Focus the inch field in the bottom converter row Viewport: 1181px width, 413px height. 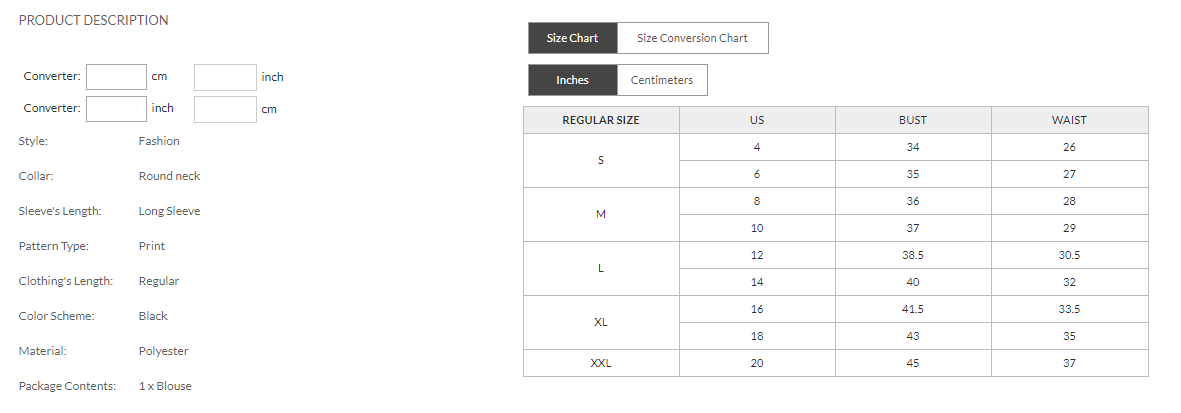117,109
